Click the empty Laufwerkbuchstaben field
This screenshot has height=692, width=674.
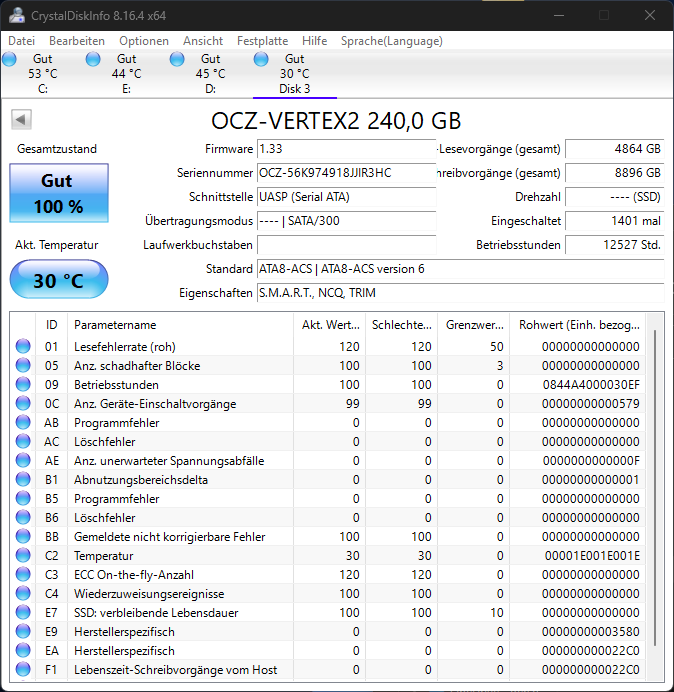click(x=346, y=245)
